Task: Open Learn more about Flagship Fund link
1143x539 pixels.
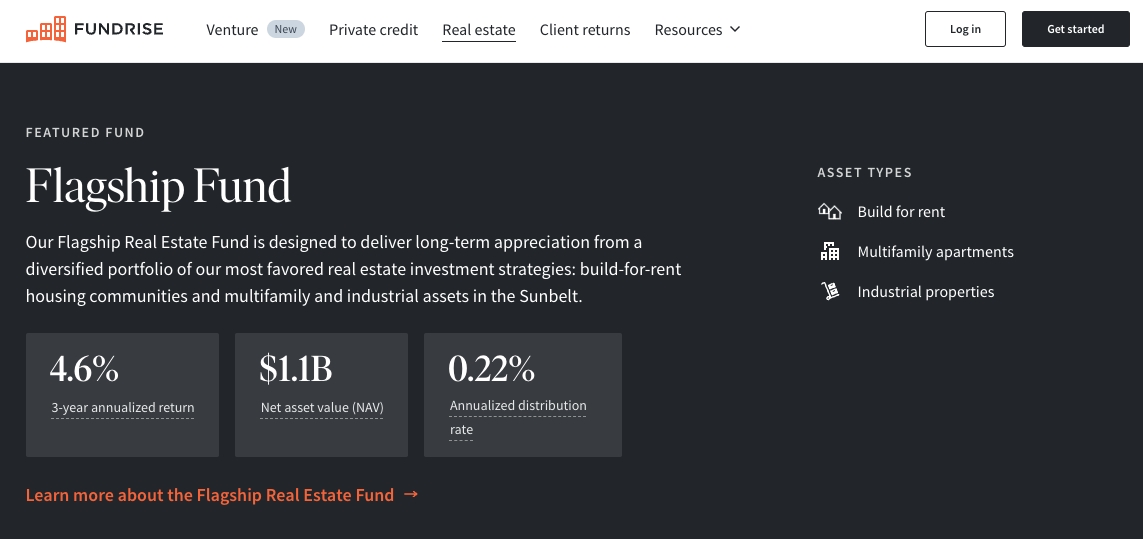Action: 210,495
